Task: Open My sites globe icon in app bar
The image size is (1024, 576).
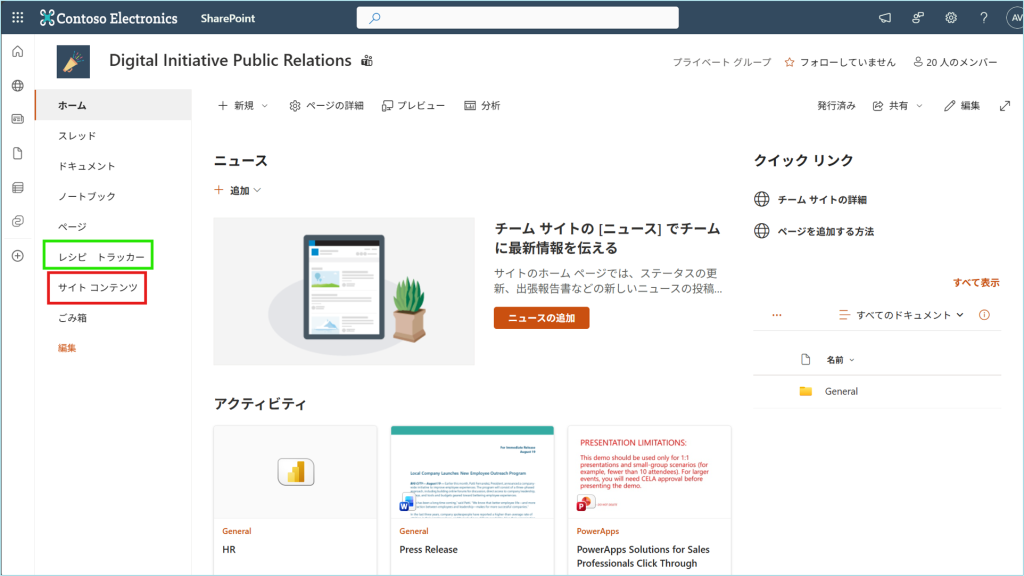Action: point(17,86)
